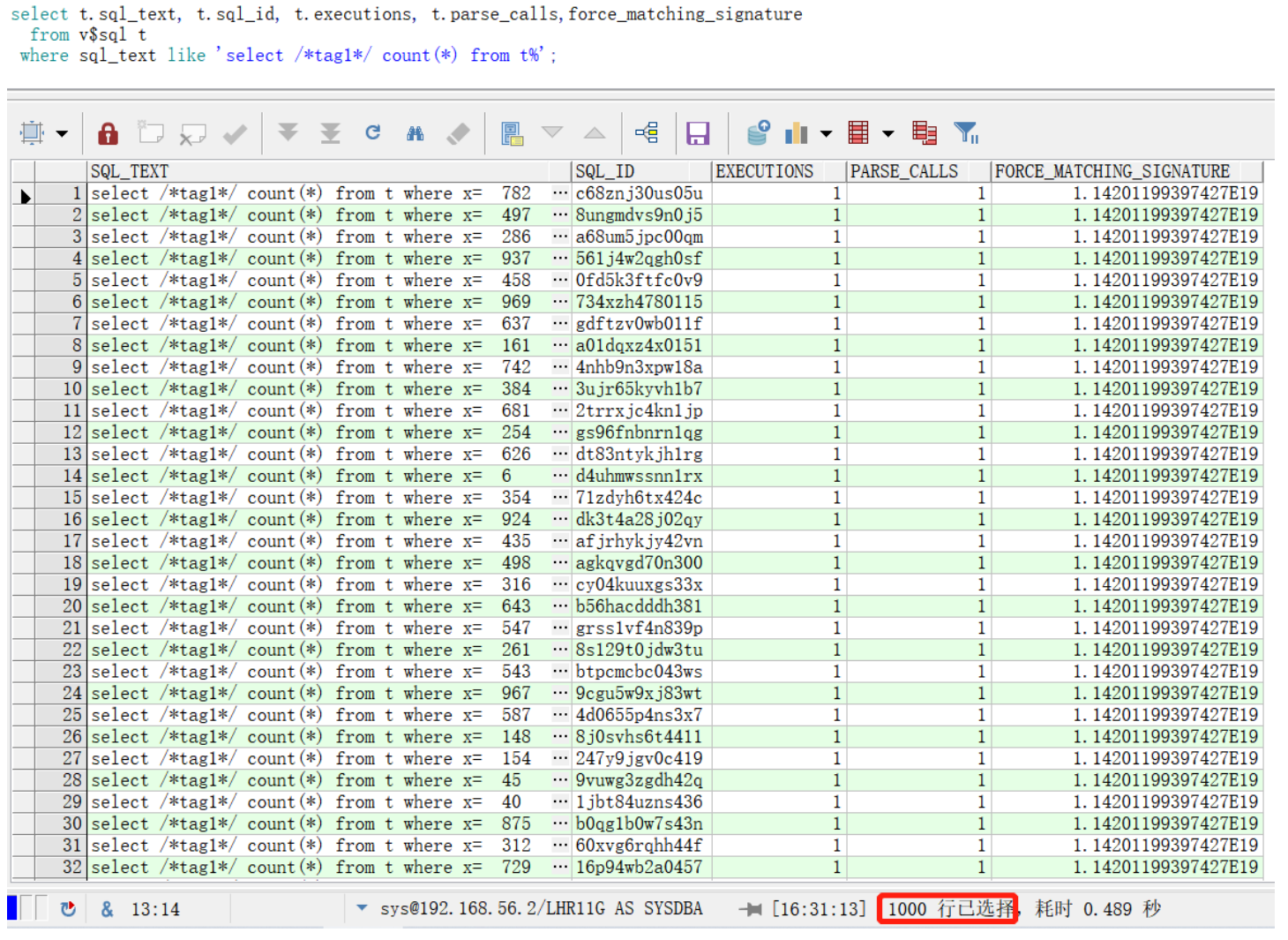
Task: Go to next record triangle icon
Action: coord(552,132)
